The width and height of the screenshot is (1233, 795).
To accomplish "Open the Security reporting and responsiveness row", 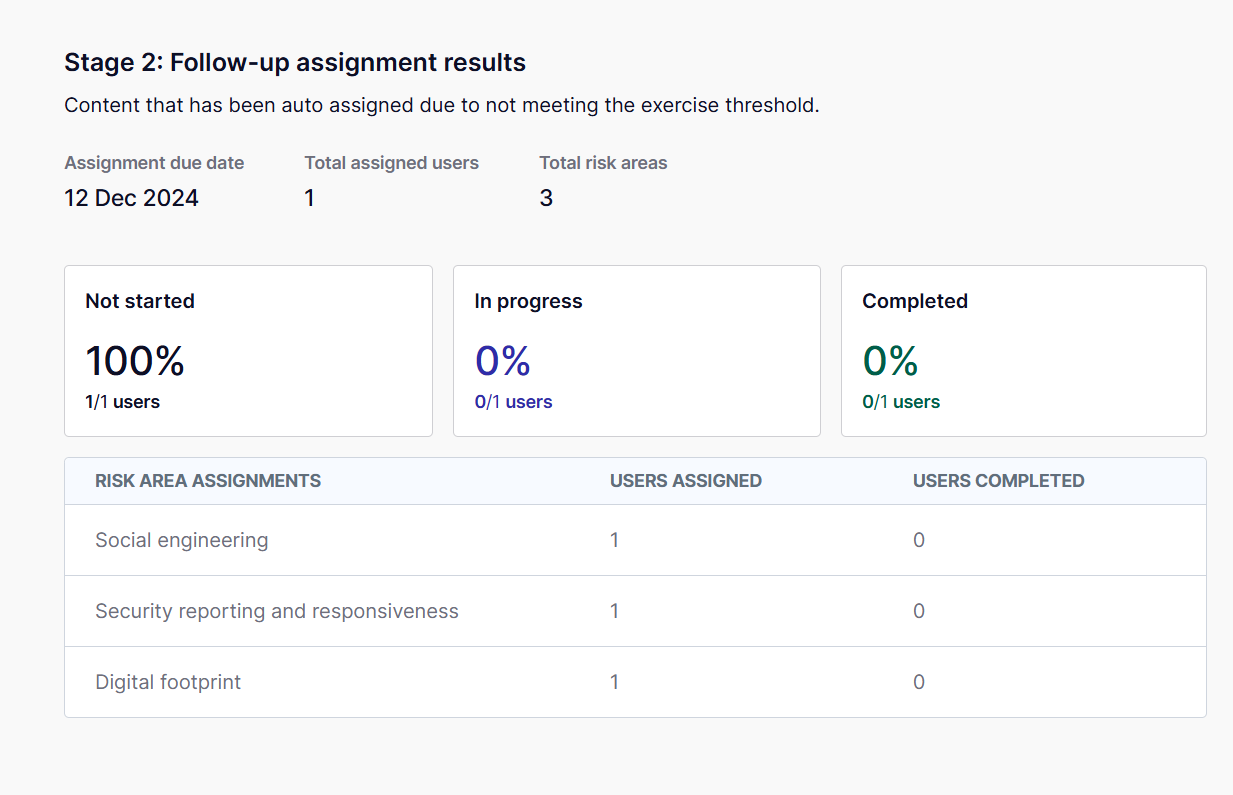I will point(277,611).
